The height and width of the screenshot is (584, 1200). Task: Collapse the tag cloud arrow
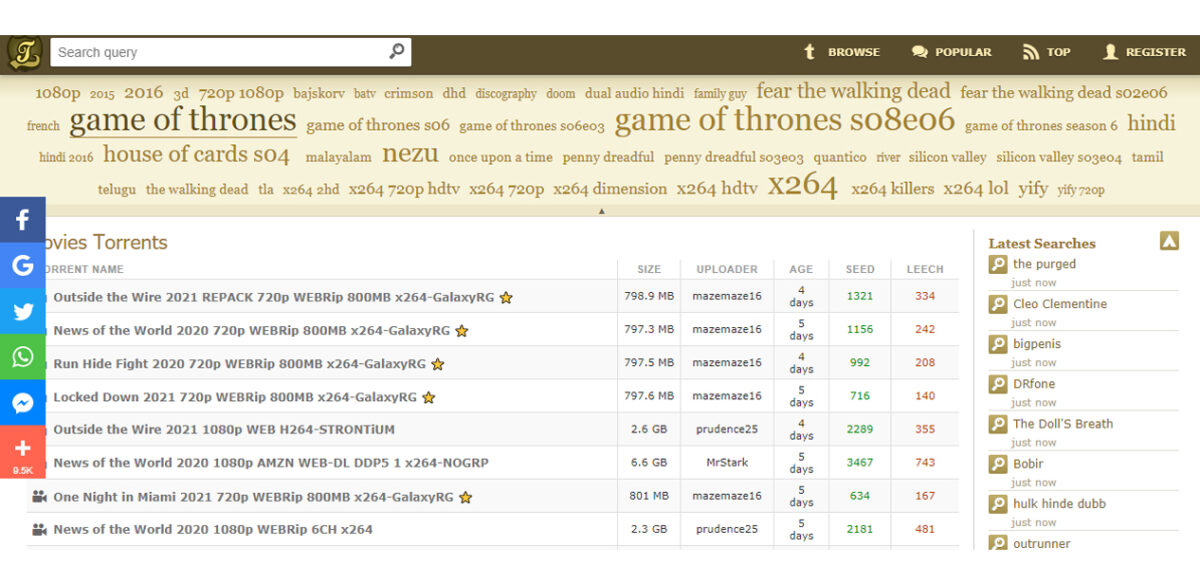pos(601,211)
